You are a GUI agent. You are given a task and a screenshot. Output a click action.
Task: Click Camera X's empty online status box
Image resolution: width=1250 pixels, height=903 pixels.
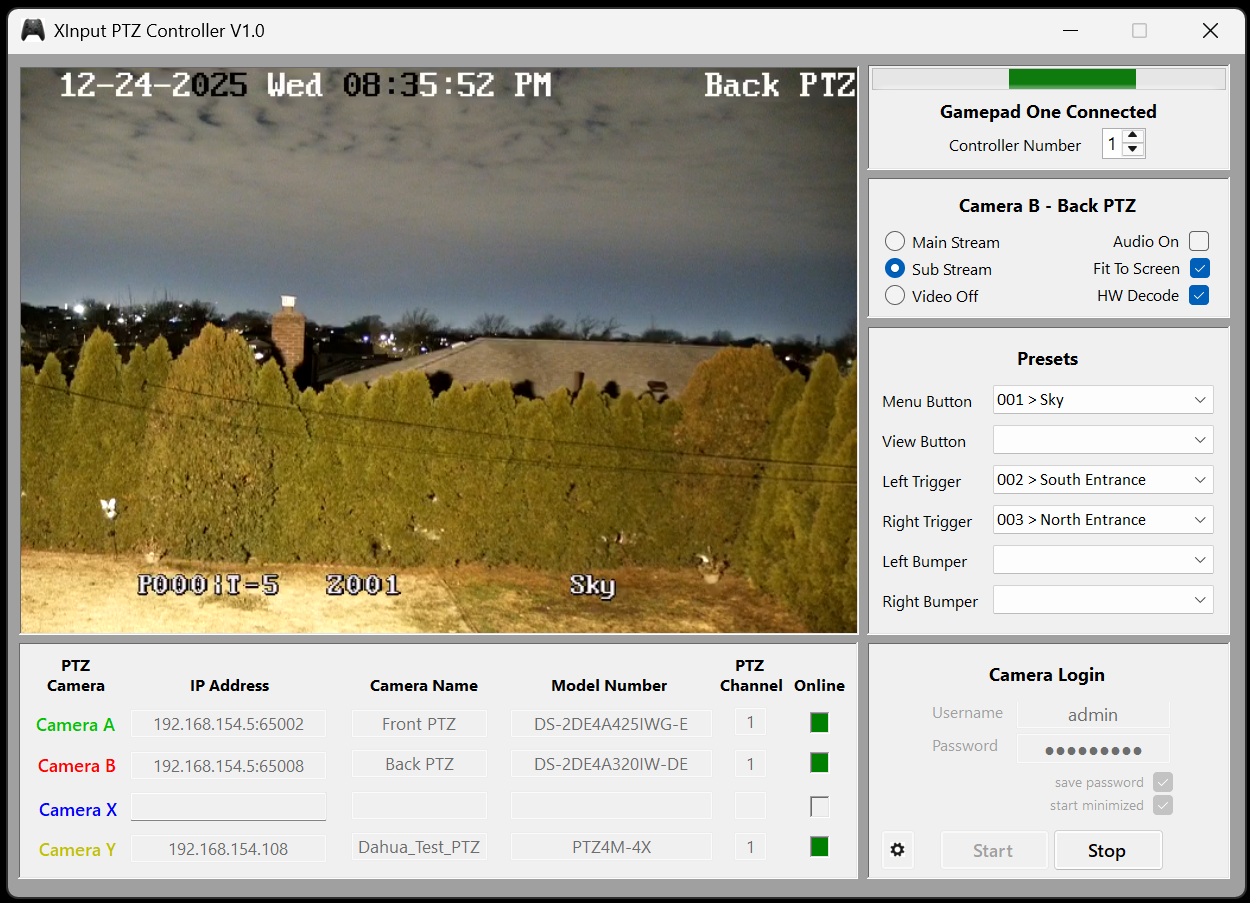pyautogui.click(x=818, y=805)
